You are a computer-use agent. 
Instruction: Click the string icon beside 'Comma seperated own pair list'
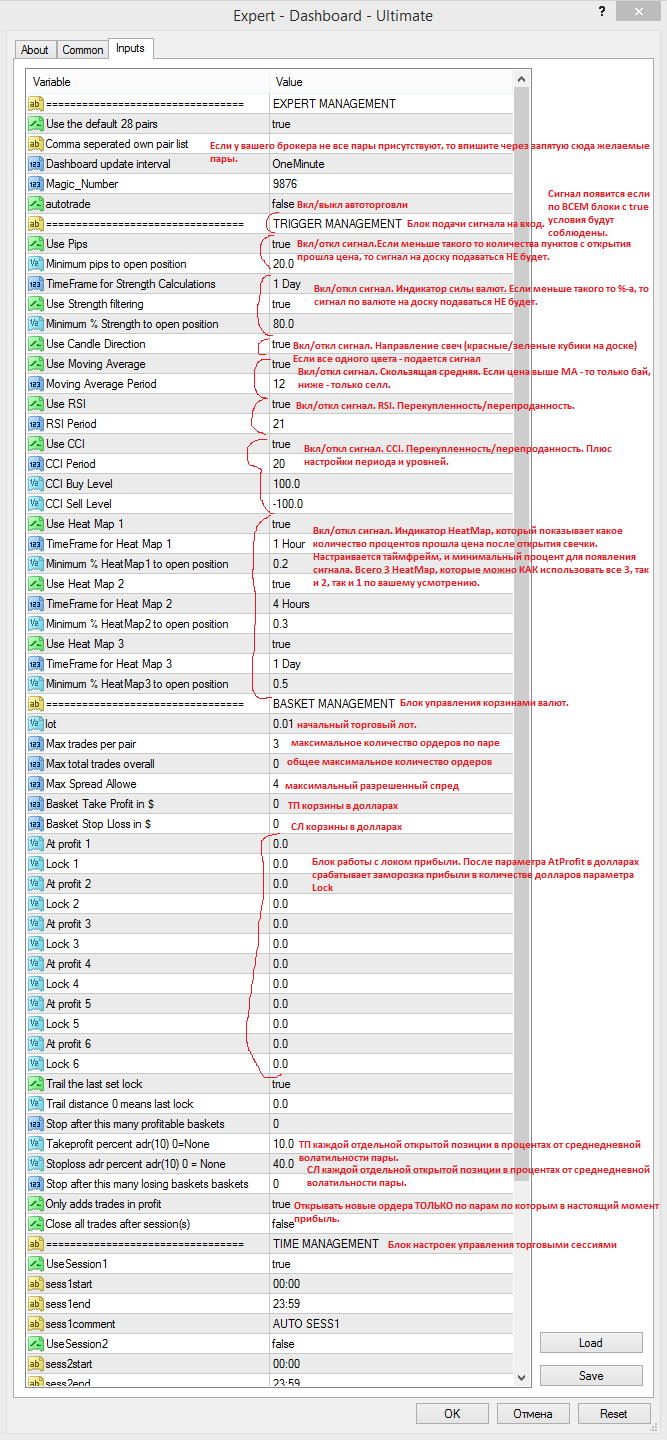click(36, 144)
